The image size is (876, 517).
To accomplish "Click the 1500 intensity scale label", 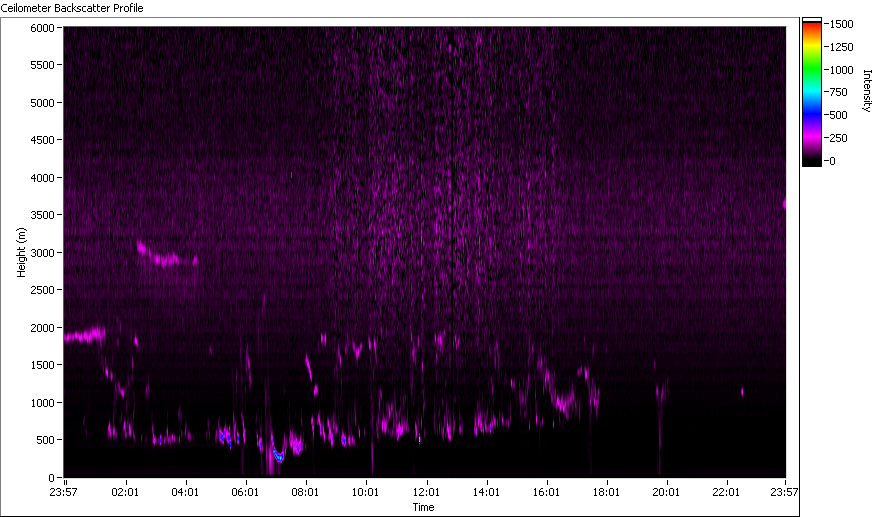I will pos(841,24).
